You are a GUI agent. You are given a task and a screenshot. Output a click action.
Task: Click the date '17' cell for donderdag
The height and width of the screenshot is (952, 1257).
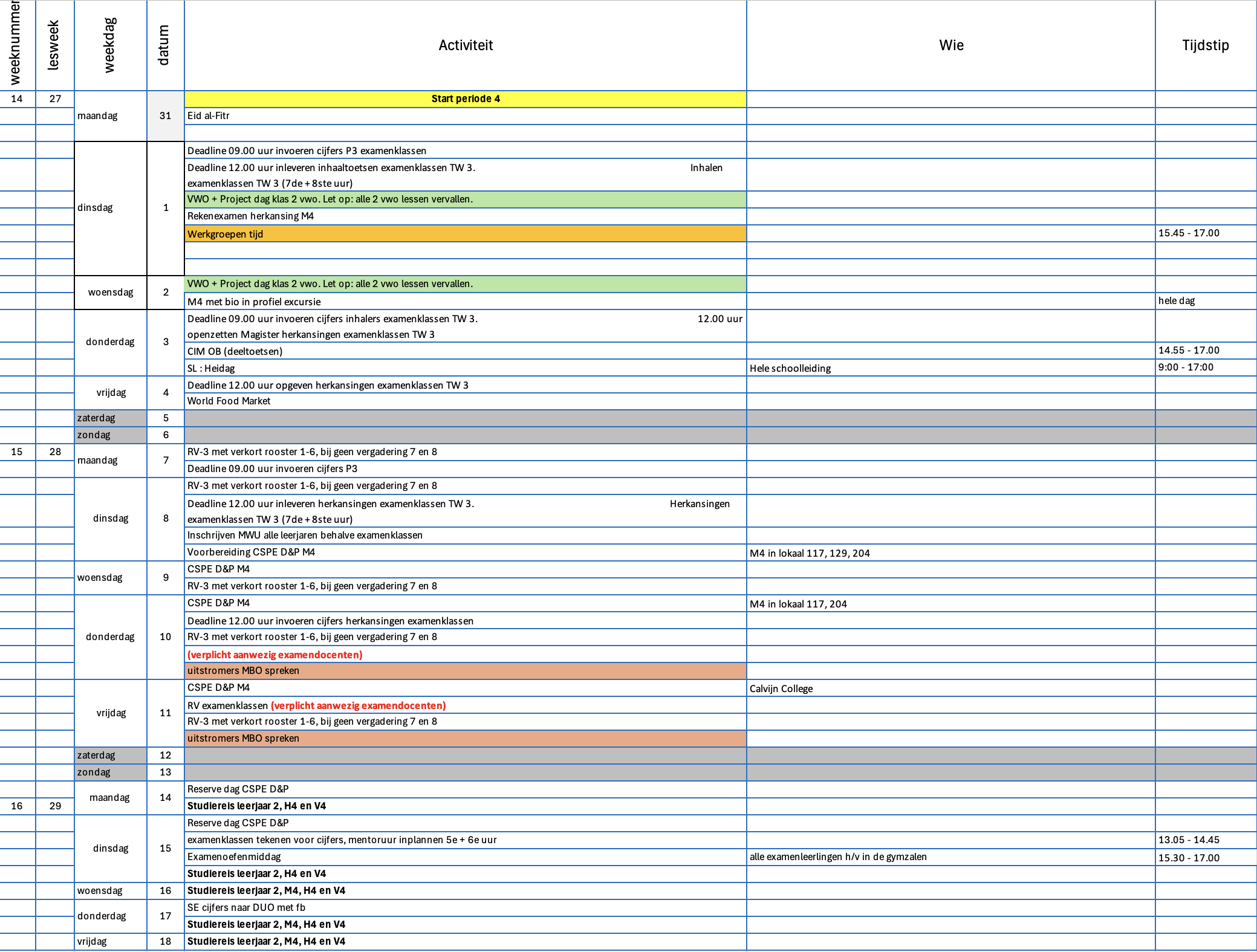tap(166, 916)
